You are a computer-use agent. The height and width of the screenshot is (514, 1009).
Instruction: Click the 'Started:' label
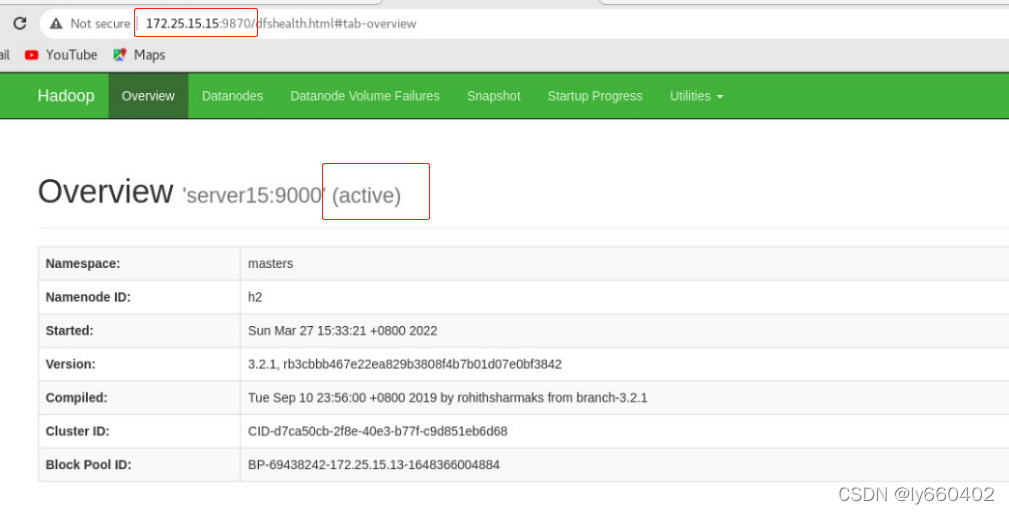point(69,331)
